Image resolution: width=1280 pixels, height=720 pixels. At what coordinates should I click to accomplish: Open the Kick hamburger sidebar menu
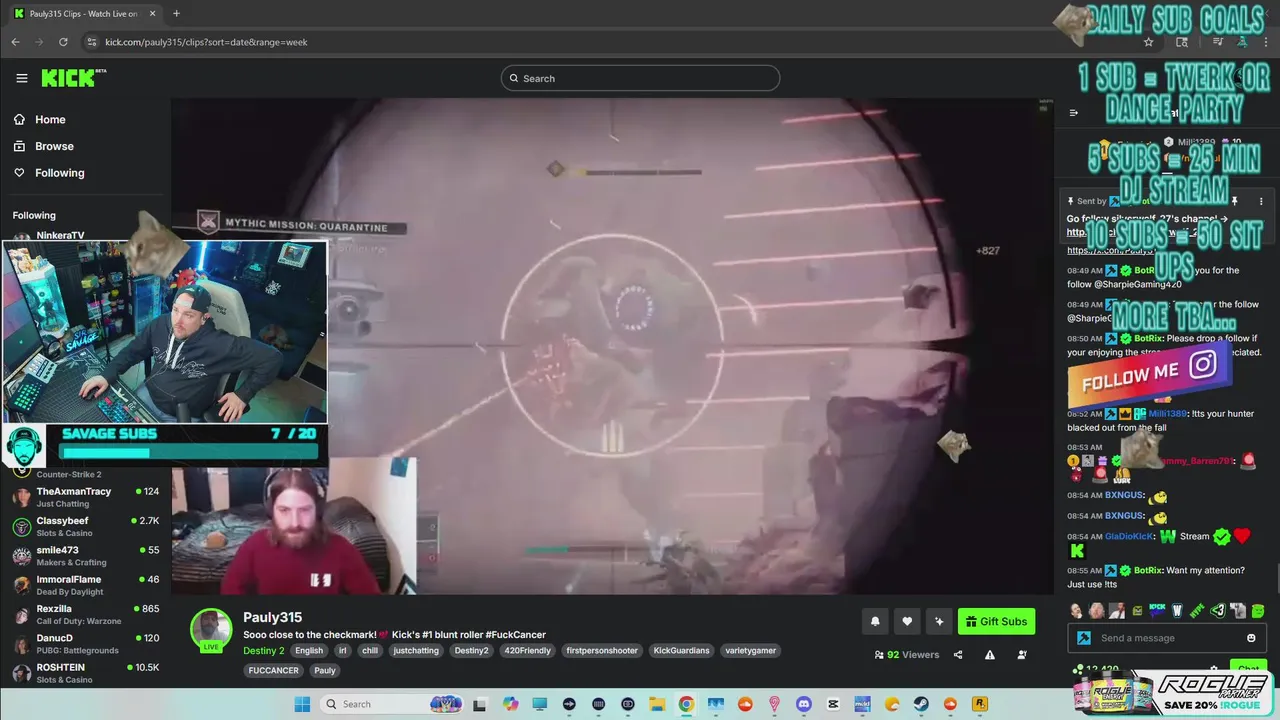[x=22, y=78]
